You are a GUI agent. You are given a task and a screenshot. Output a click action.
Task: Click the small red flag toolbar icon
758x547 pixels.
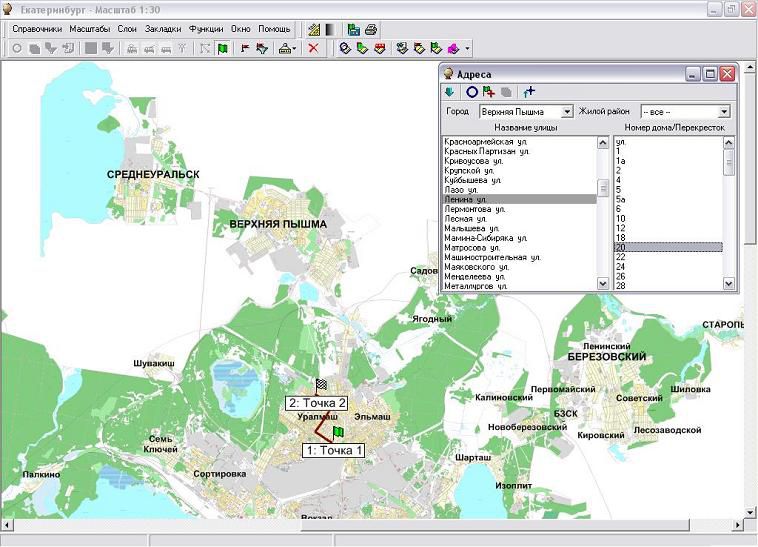(x=244, y=48)
